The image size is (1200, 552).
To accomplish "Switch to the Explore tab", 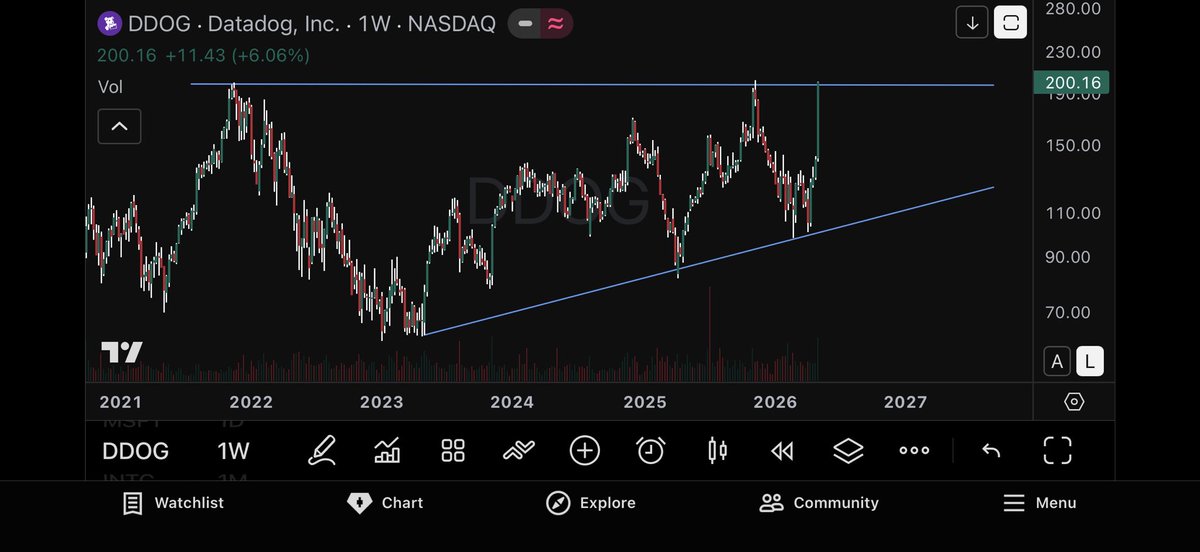I will click(591, 503).
